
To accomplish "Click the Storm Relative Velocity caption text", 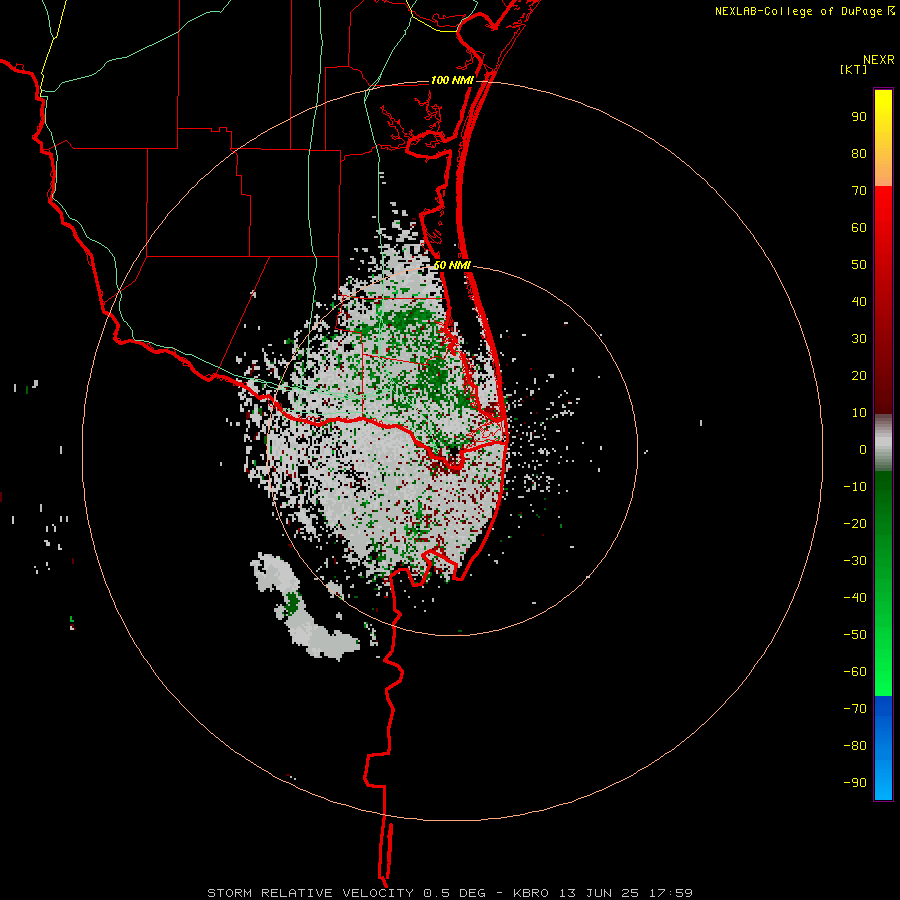I will pos(449,893).
